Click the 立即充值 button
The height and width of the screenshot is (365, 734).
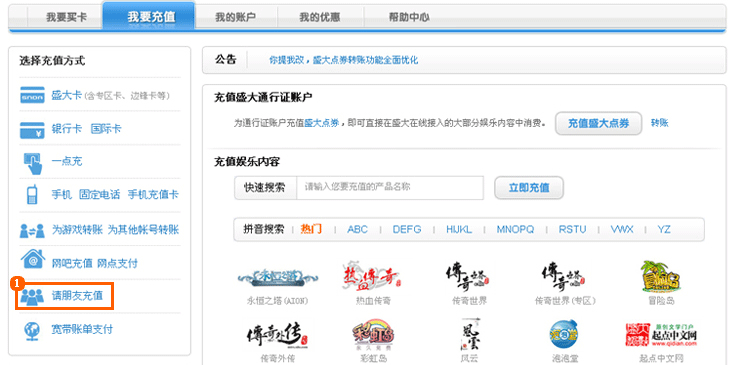point(529,188)
